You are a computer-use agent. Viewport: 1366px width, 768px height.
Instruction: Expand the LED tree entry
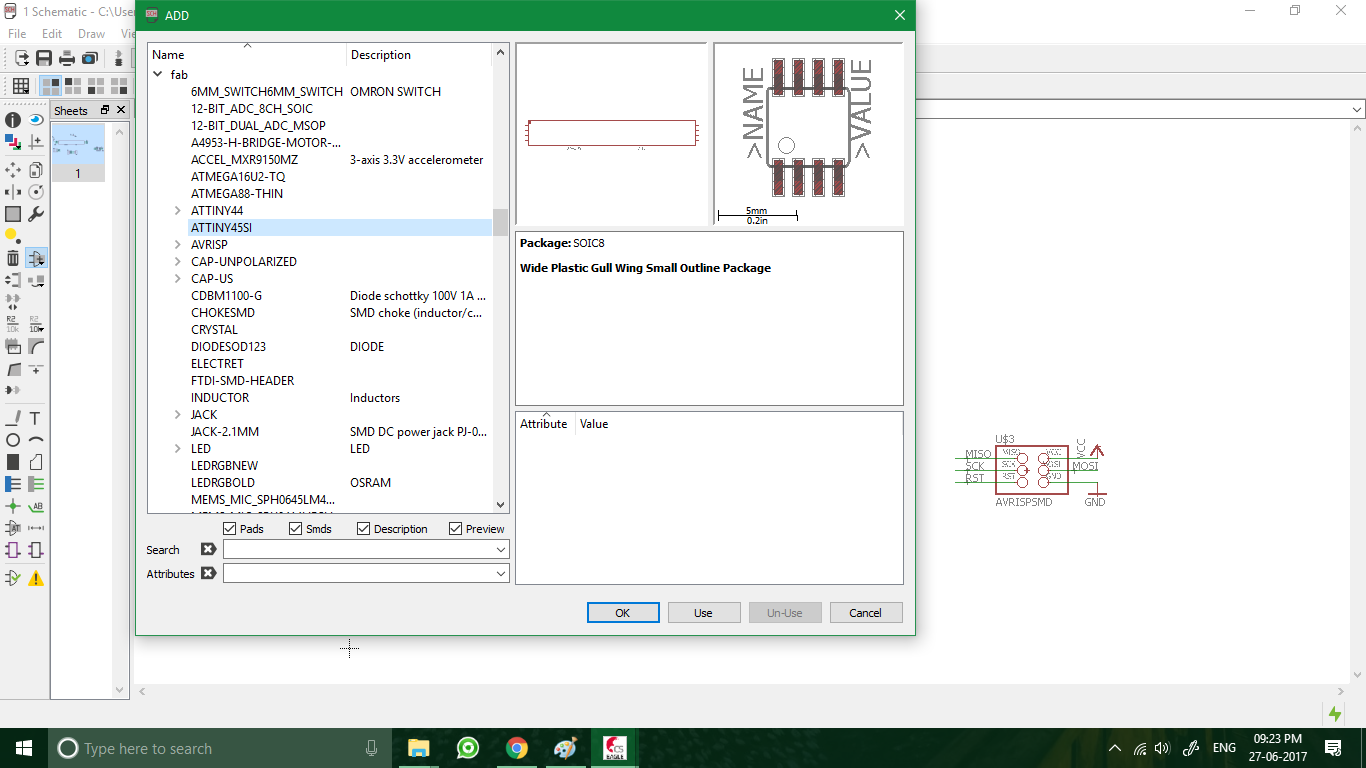[178, 448]
